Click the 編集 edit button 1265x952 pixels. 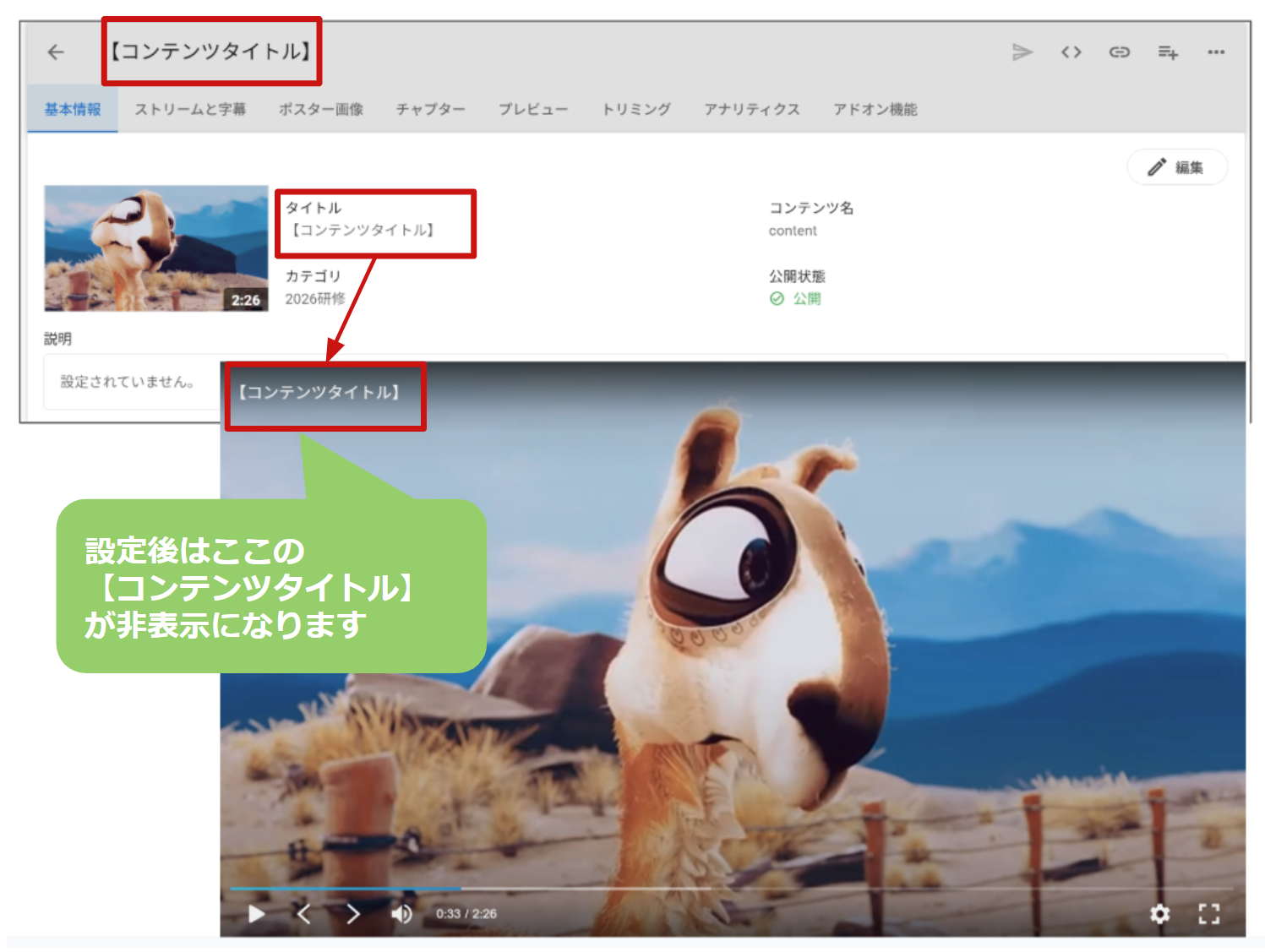pyautogui.click(x=1177, y=167)
